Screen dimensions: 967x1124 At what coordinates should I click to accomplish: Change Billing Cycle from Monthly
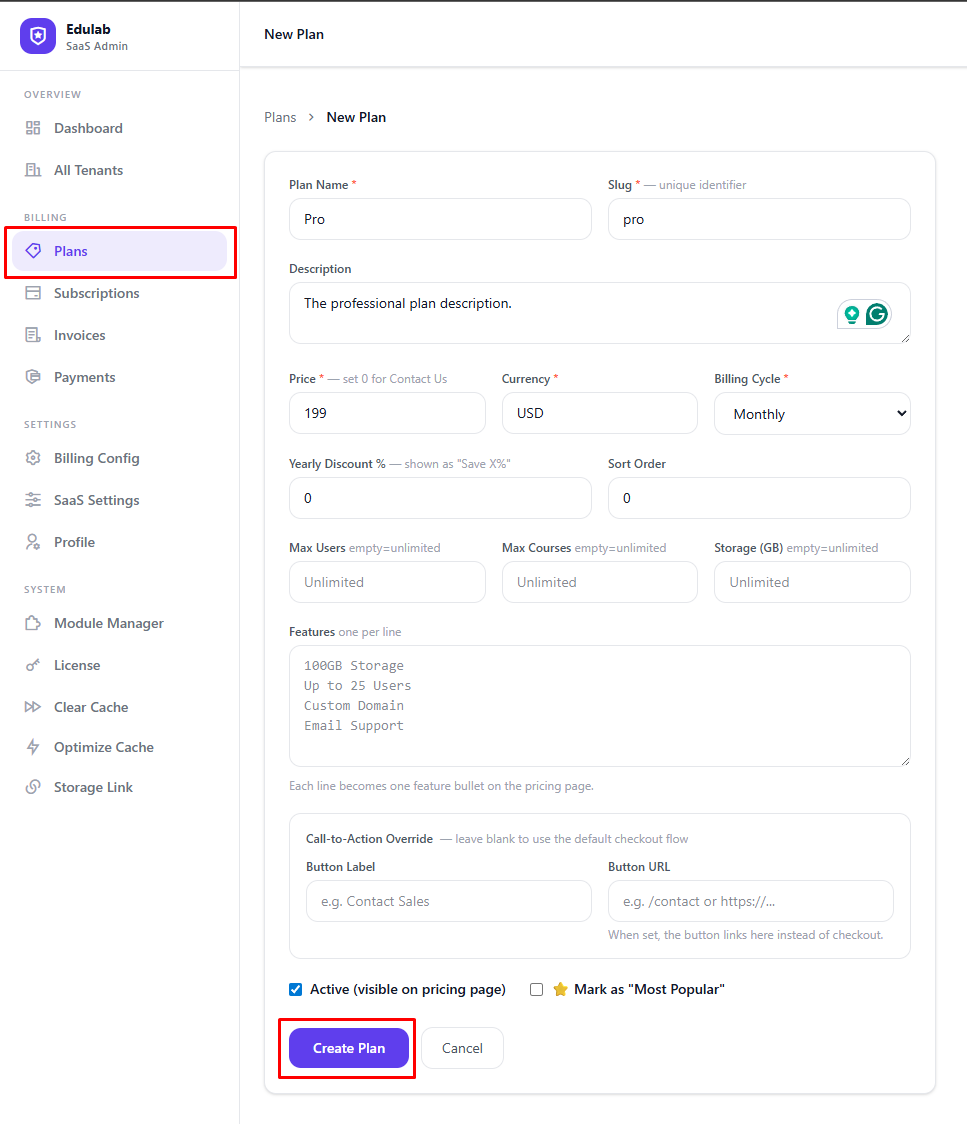[x=812, y=413]
